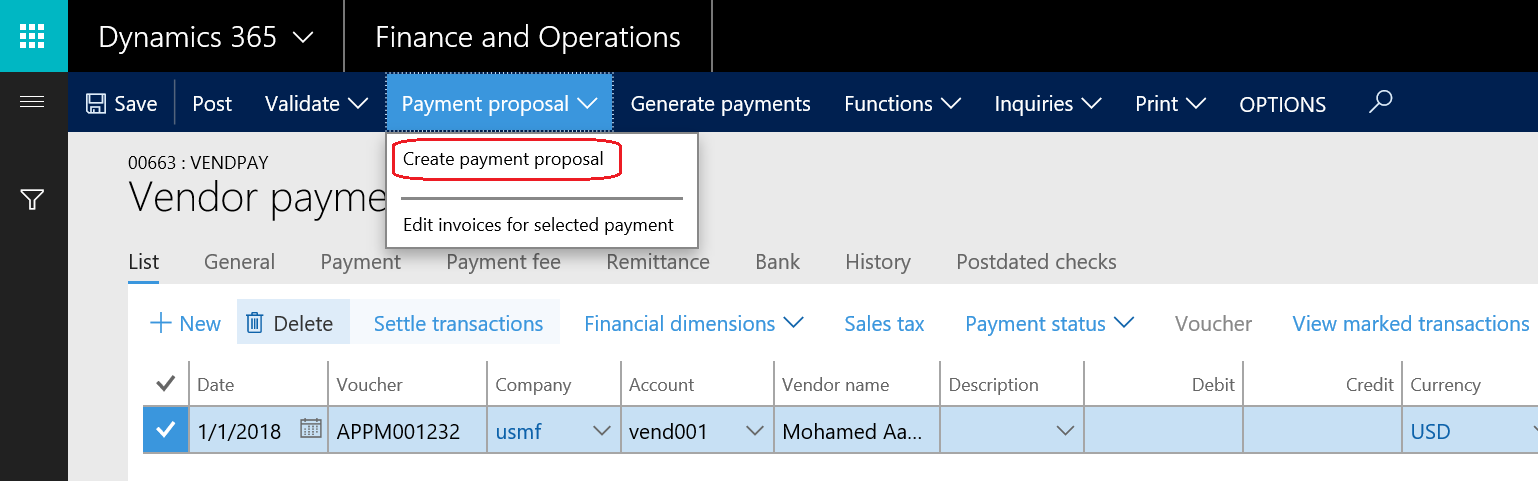Expand the Inquiries menu
The height and width of the screenshot is (481, 1538).
(x=1048, y=104)
